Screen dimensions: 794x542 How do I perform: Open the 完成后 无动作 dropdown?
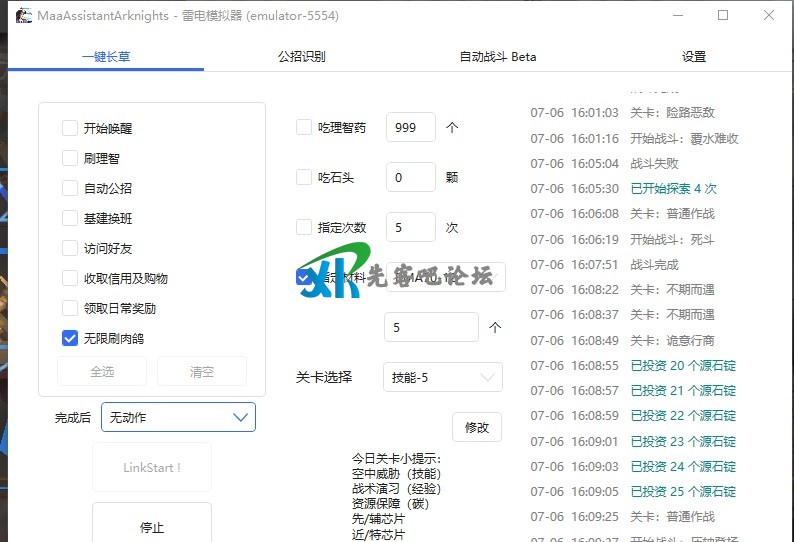(x=178, y=417)
